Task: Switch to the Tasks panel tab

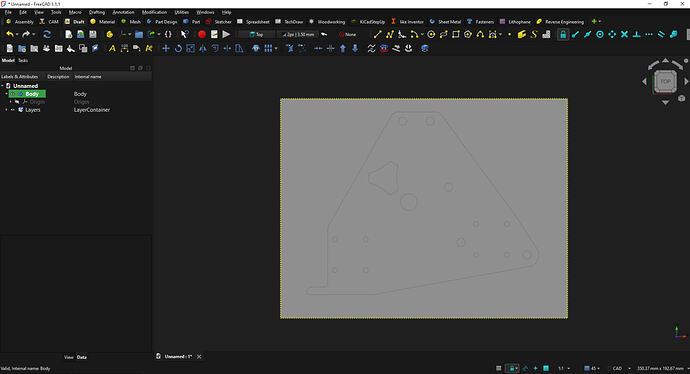Action: 23,60
